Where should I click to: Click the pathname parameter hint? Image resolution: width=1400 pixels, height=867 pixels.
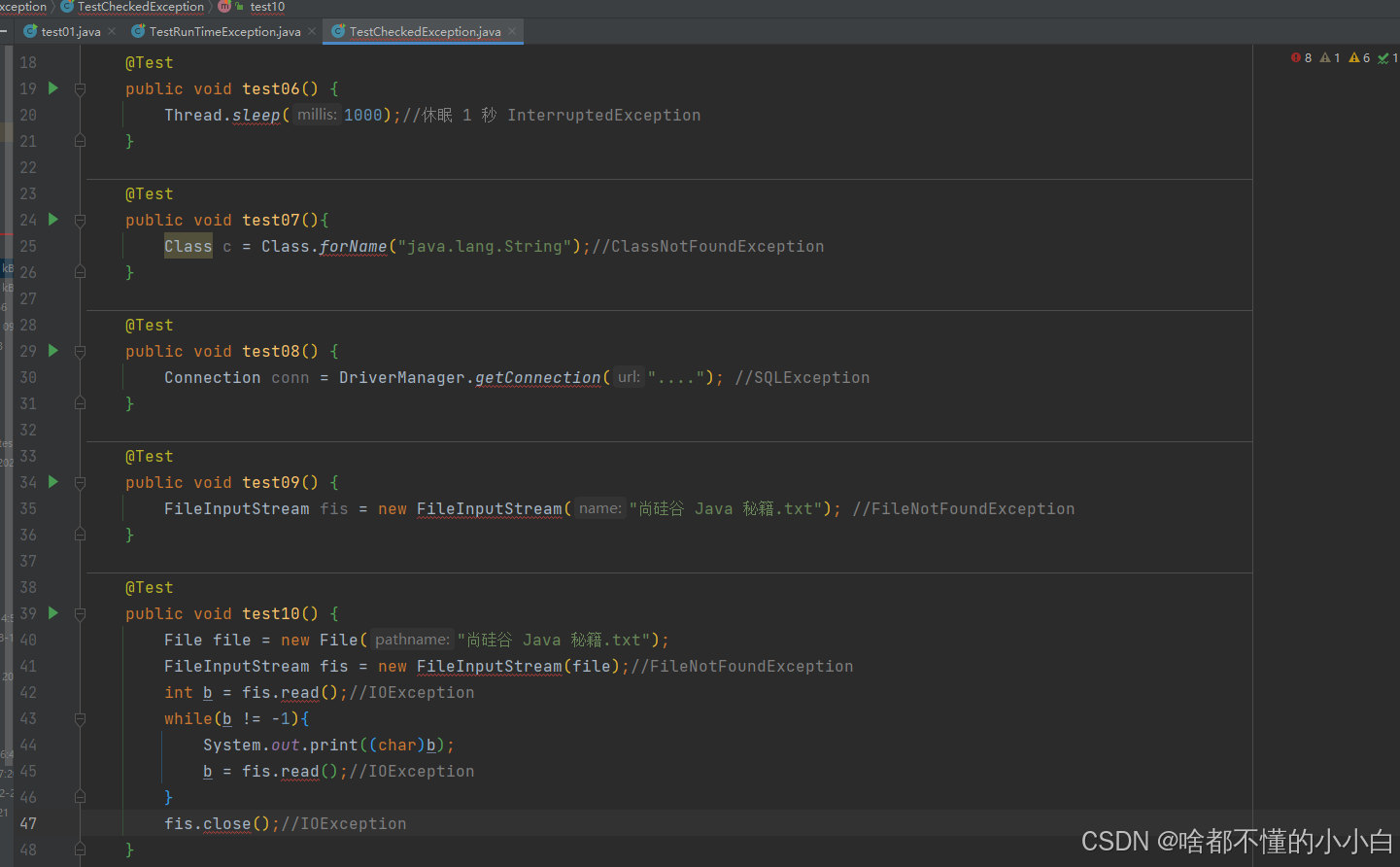412,640
